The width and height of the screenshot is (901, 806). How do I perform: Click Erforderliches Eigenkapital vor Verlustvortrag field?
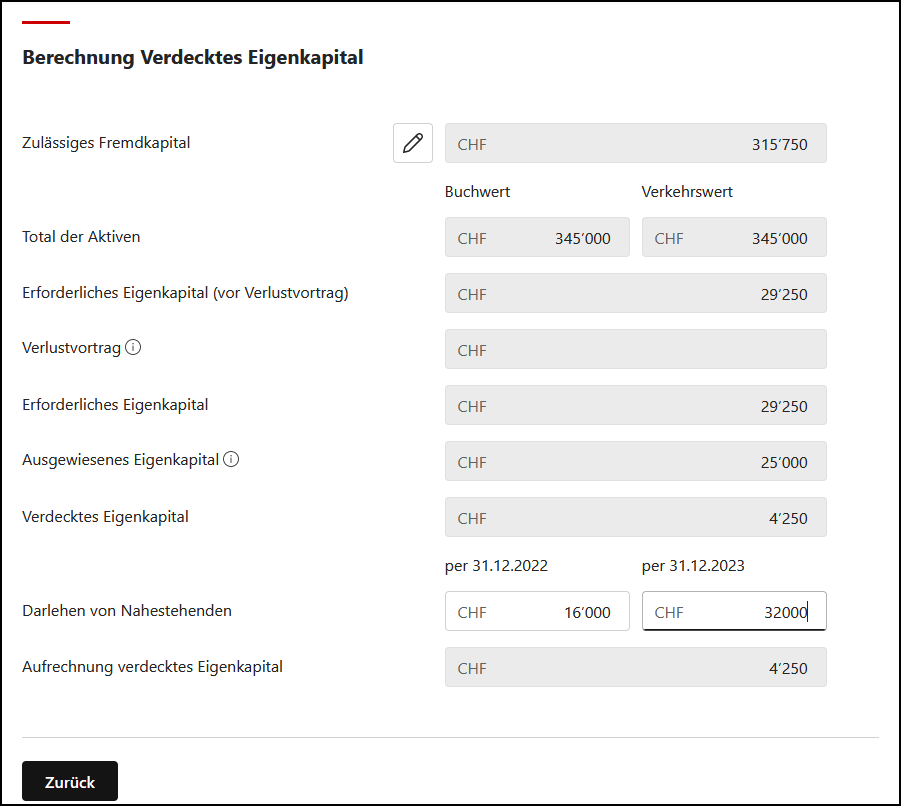636,293
